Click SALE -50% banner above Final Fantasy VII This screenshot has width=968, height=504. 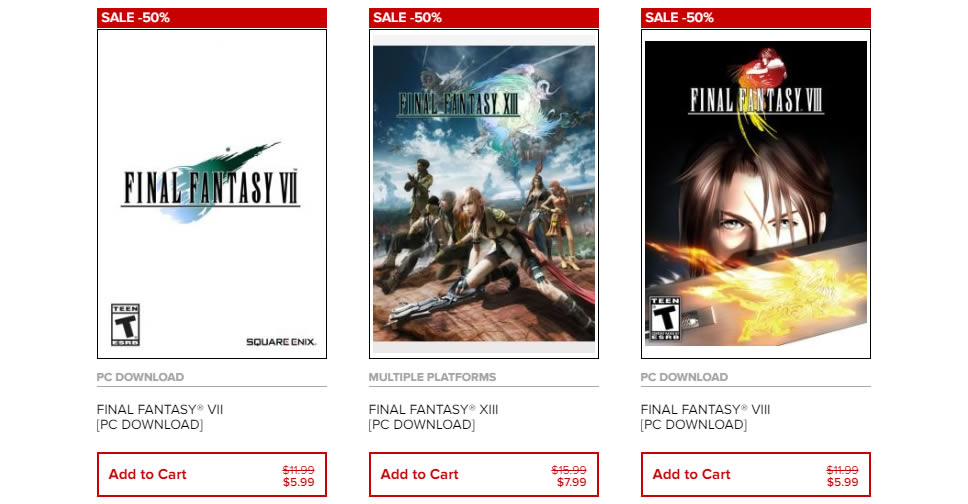pos(212,18)
